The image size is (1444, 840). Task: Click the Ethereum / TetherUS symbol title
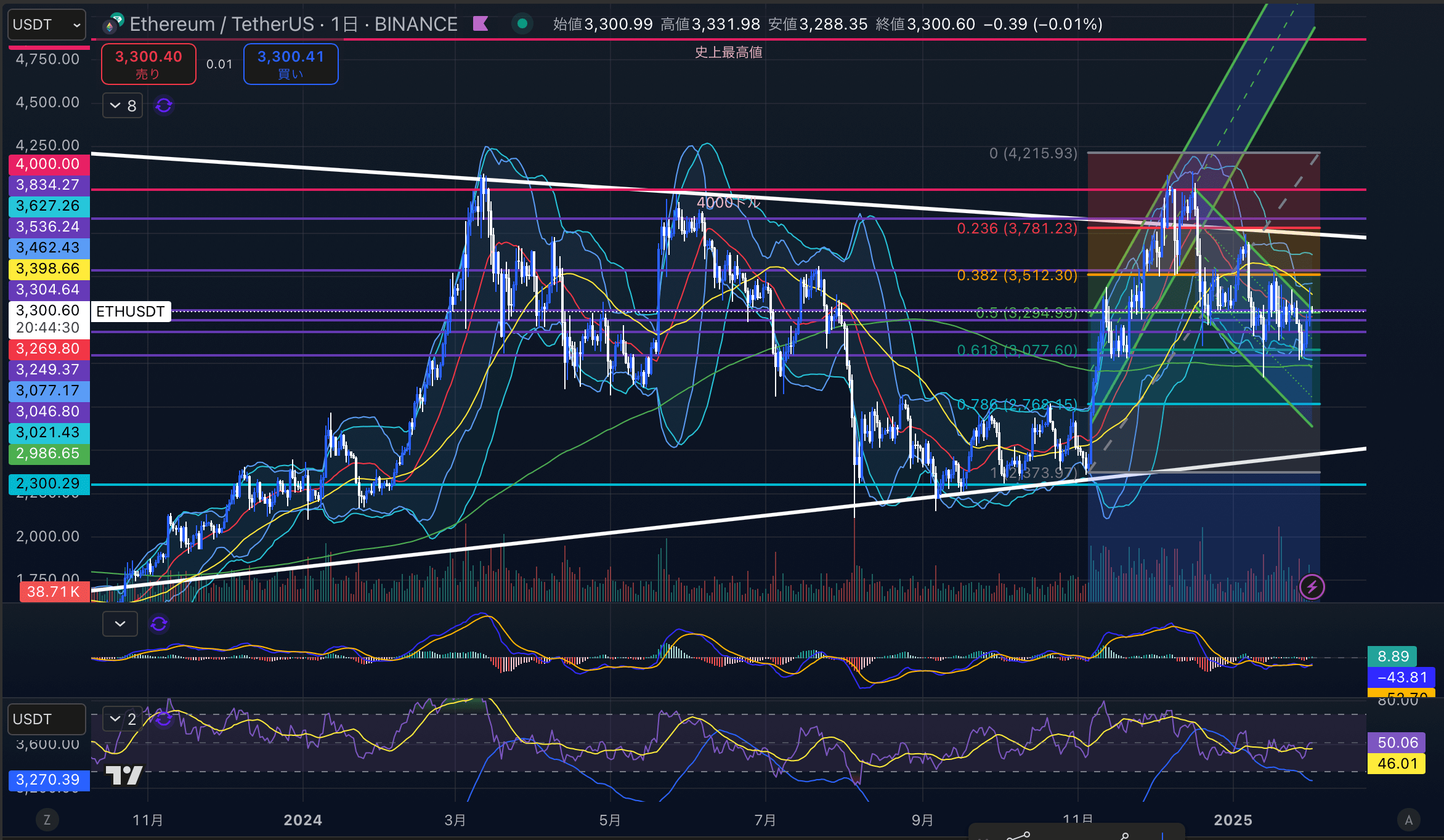tap(222, 24)
